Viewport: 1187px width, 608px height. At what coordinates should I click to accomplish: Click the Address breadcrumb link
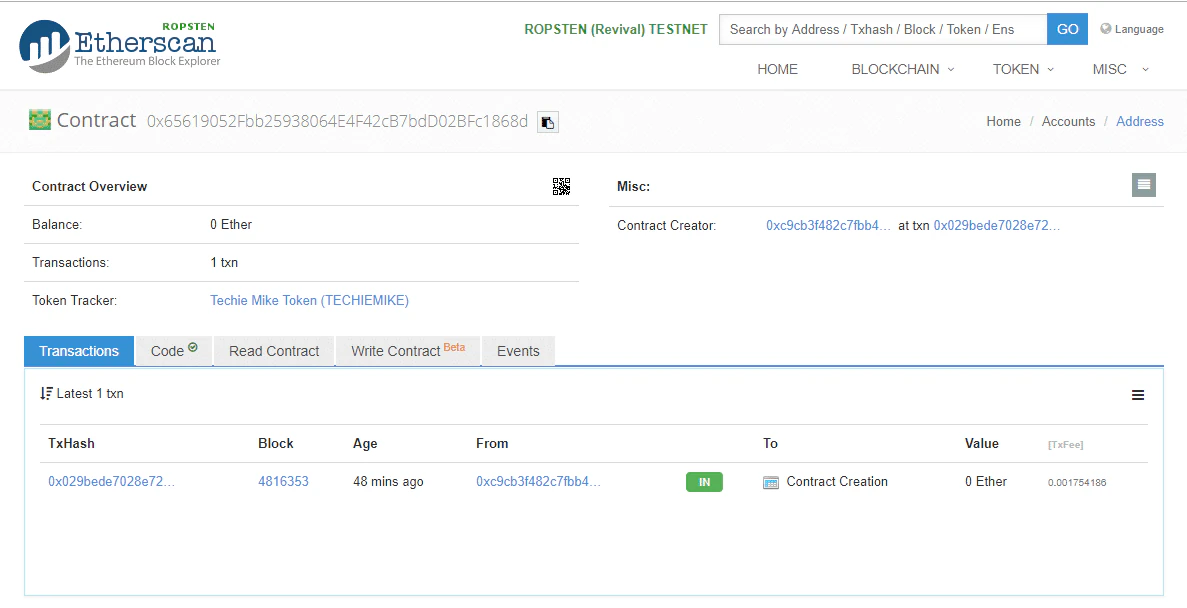[x=1140, y=121]
